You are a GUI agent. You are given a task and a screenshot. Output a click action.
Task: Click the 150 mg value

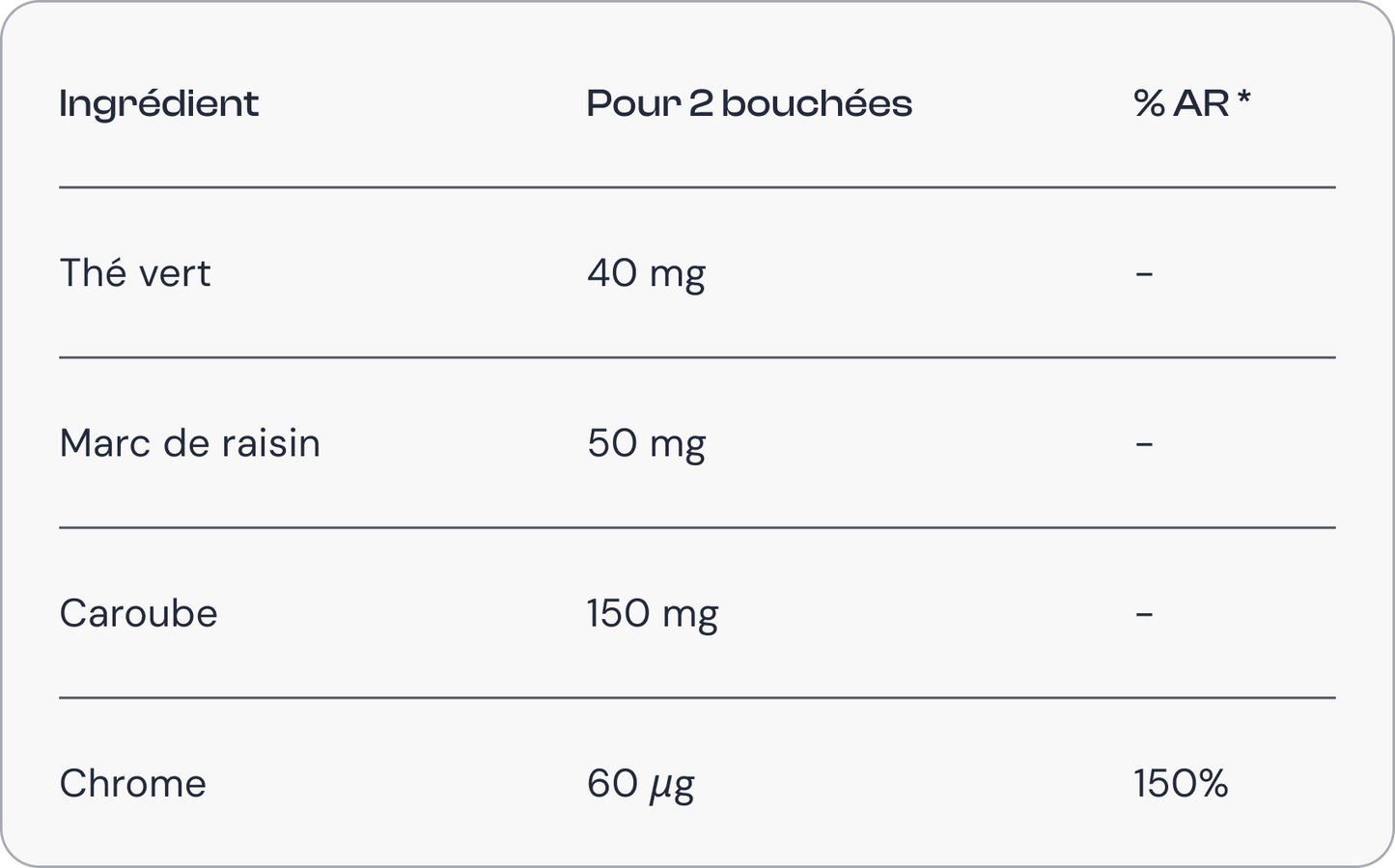pos(653,614)
